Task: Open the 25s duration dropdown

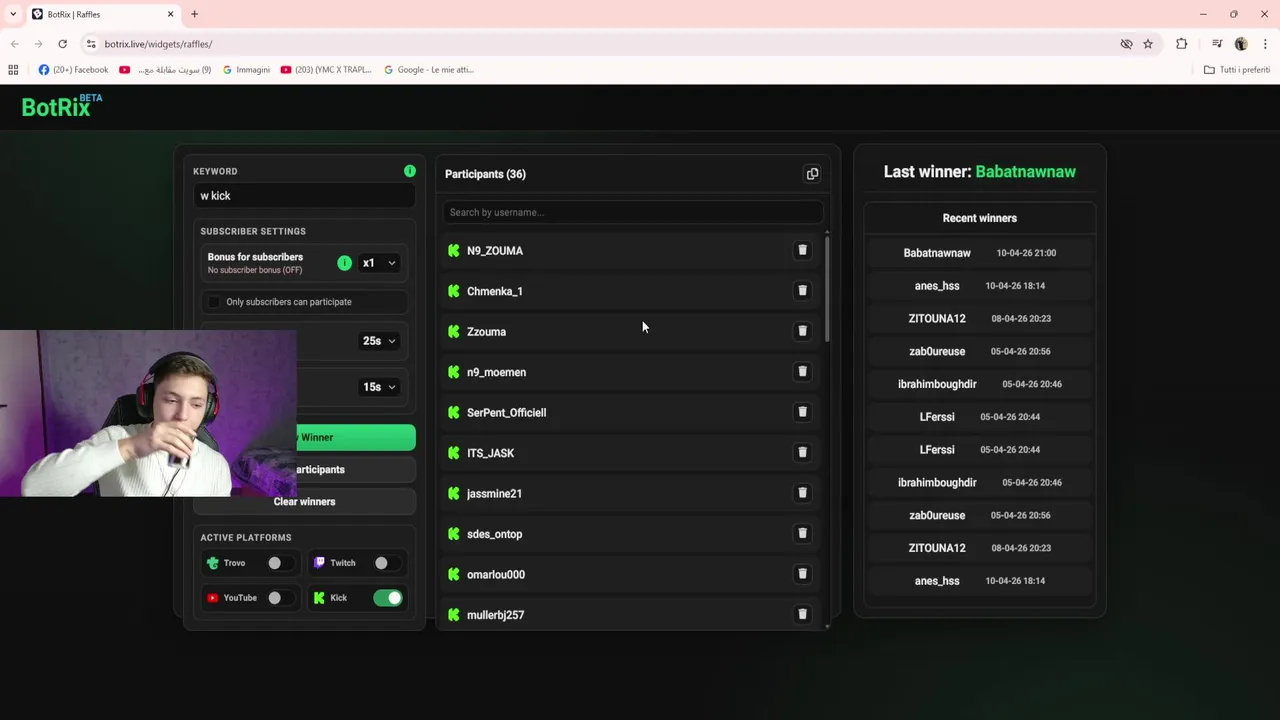Action: tap(379, 341)
